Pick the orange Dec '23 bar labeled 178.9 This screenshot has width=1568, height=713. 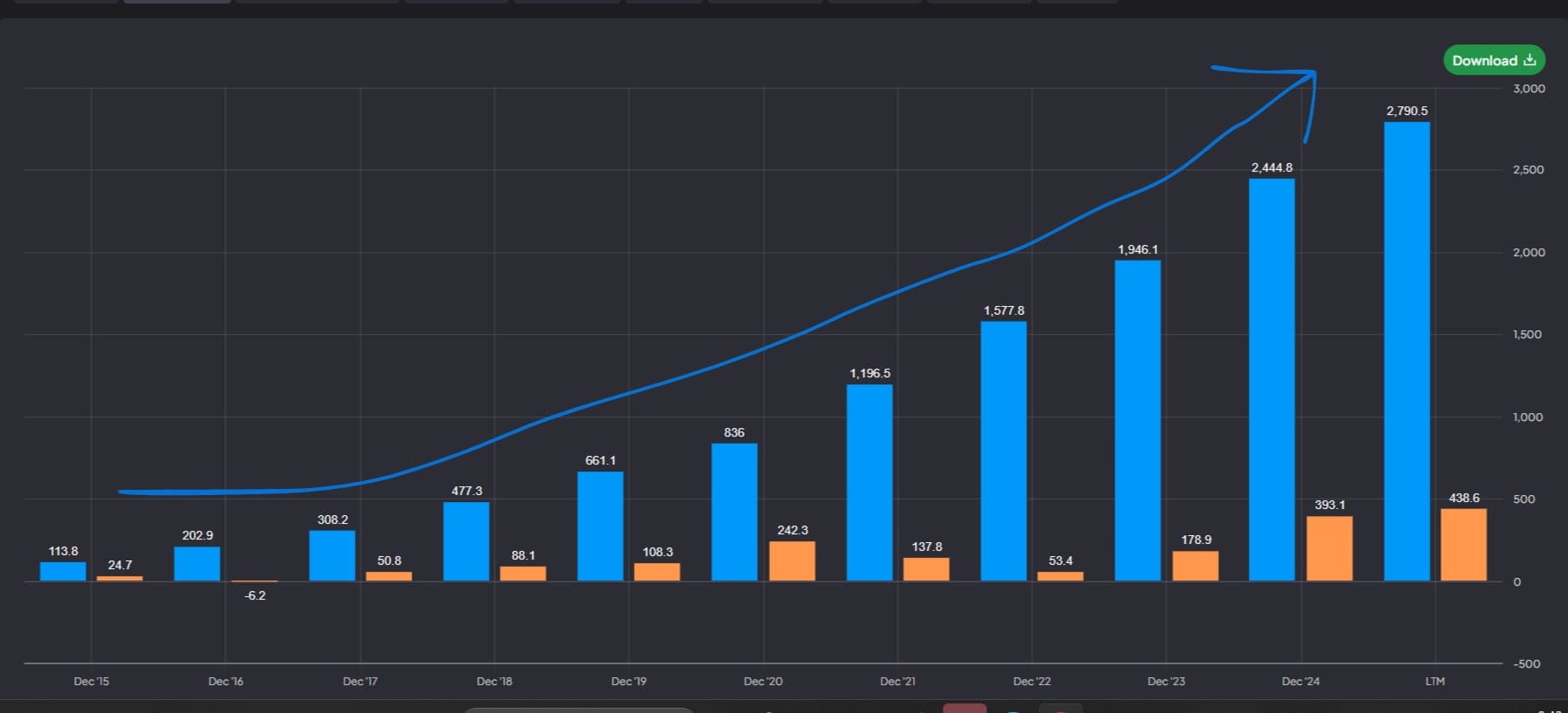1195,566
